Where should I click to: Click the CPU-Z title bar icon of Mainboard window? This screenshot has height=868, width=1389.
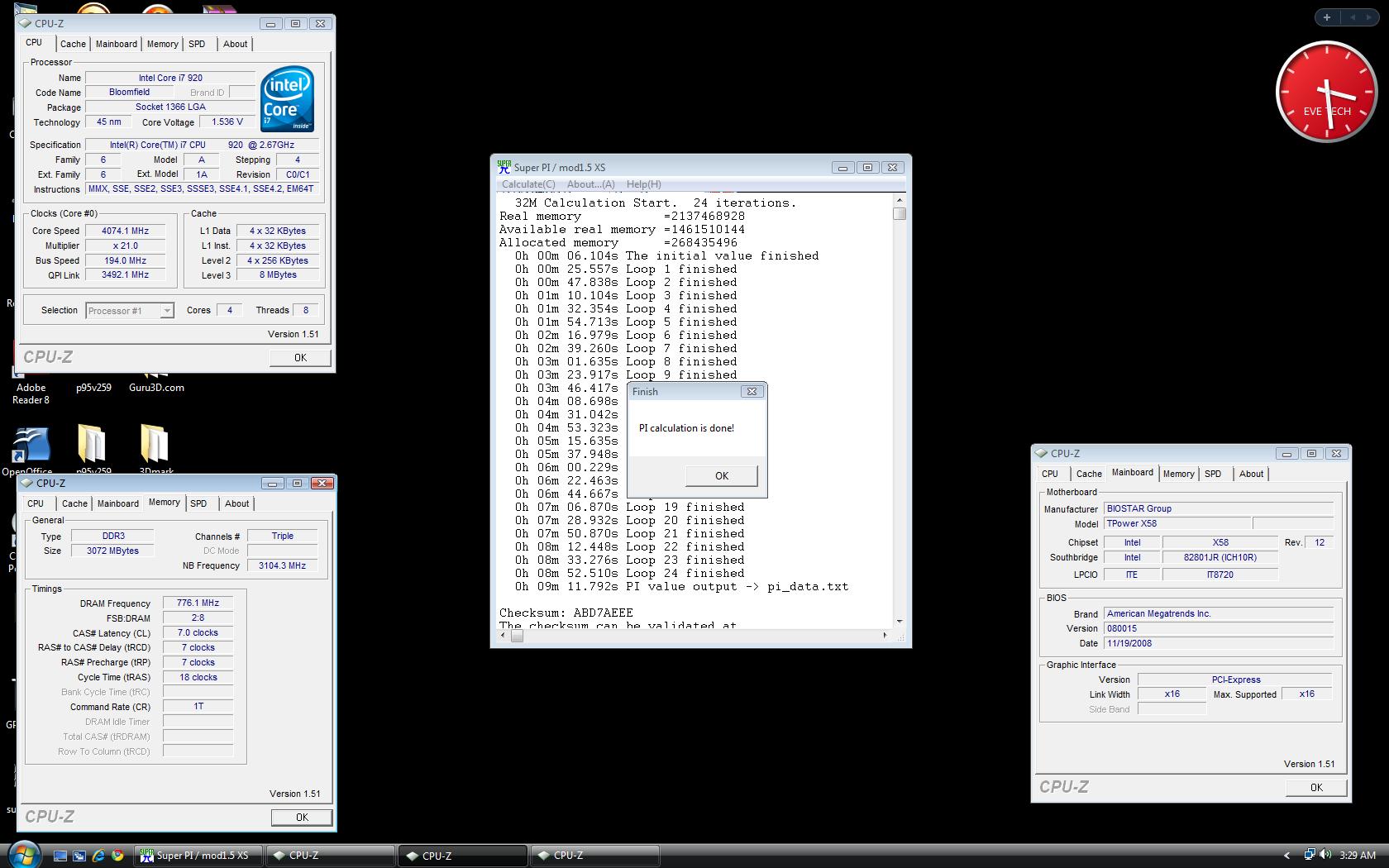click(x=1043, y=453)
